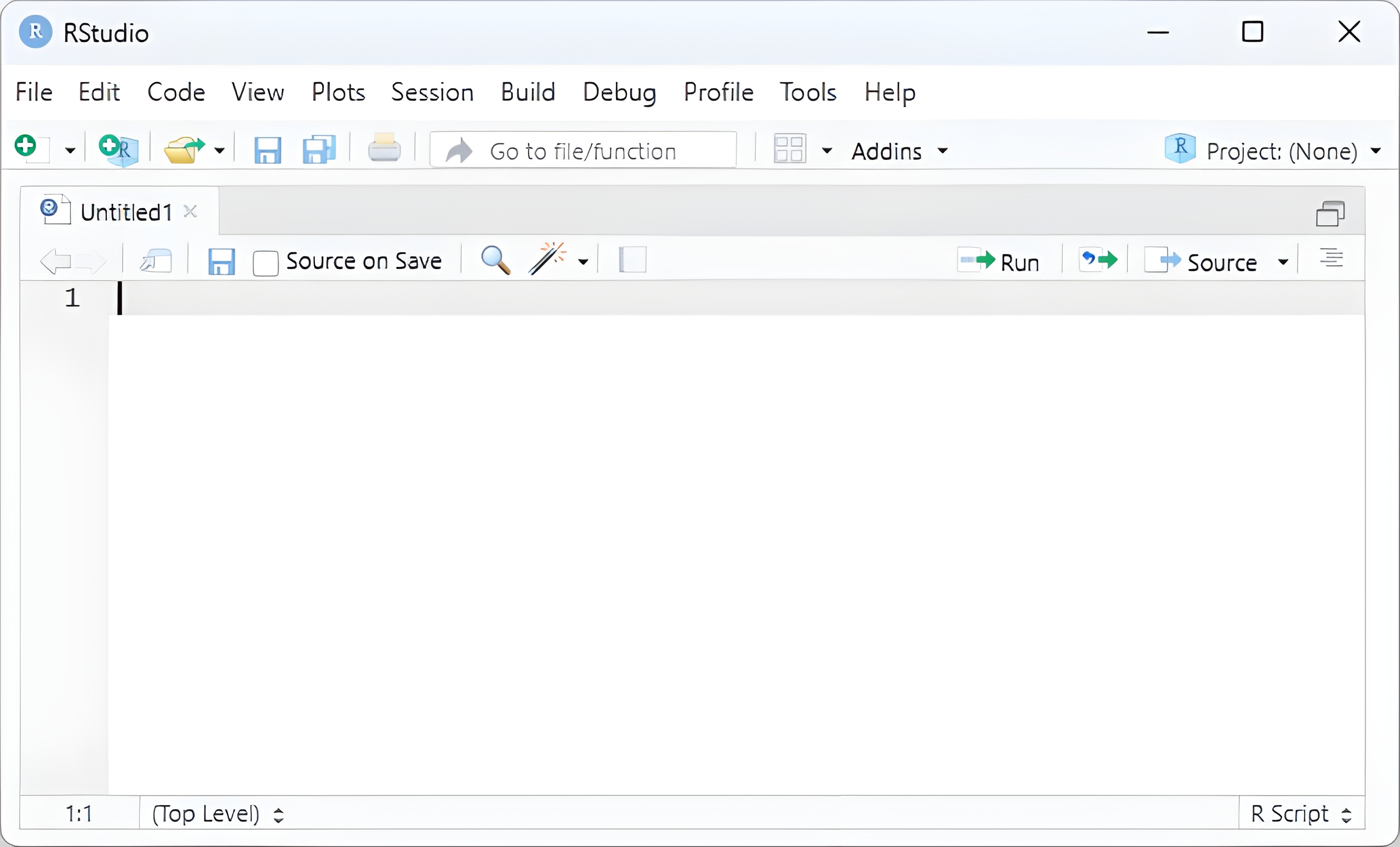Image resolution: width=1400 pixels, height=847 pixels.
Task: Open the R Script file type selector
Action: pyautogui.click(x=1301, y=813)
